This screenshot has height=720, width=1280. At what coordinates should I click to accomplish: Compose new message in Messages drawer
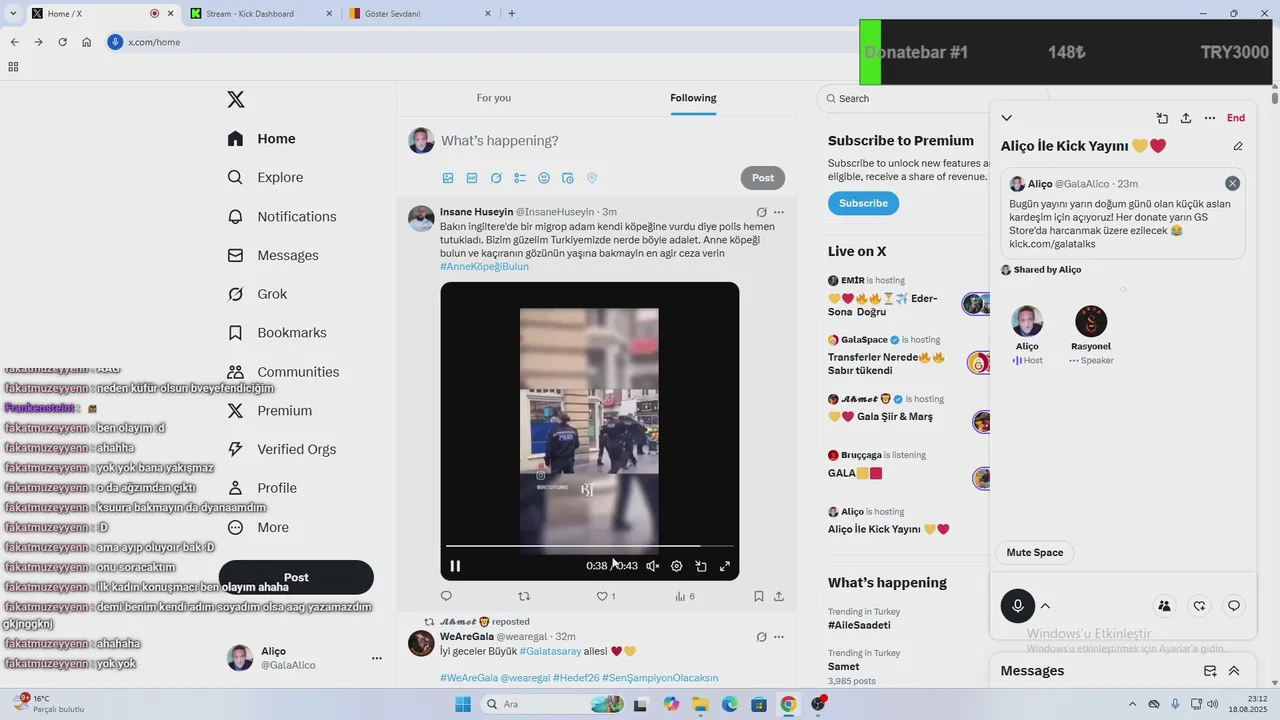pyautogui.click(x=1210, y=671)
